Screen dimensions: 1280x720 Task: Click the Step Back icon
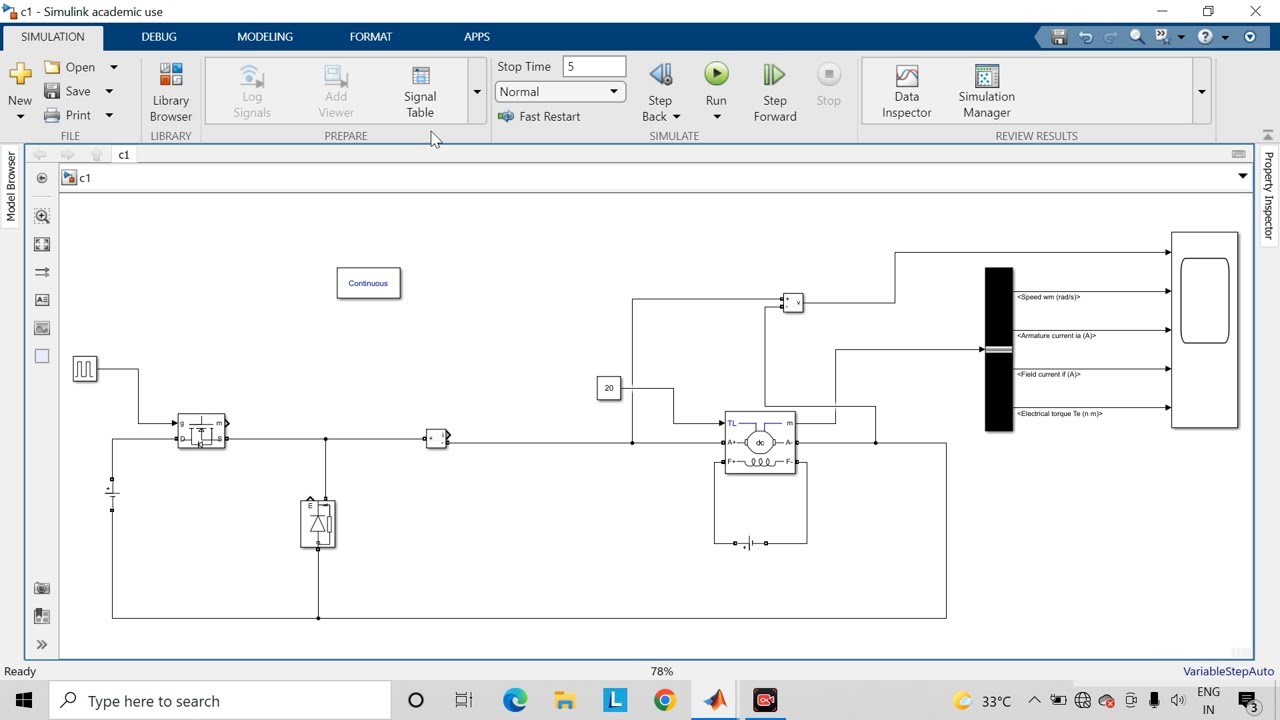click(660, 74)
